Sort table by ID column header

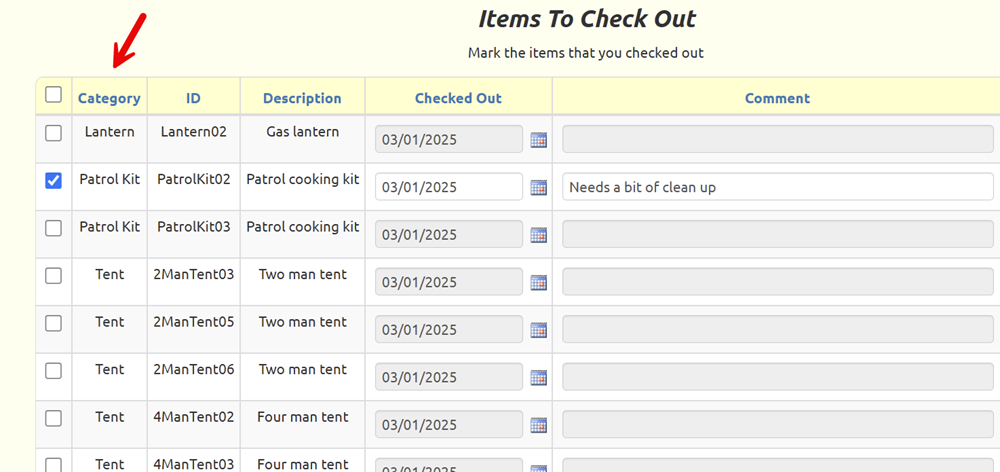click(193, 98)
